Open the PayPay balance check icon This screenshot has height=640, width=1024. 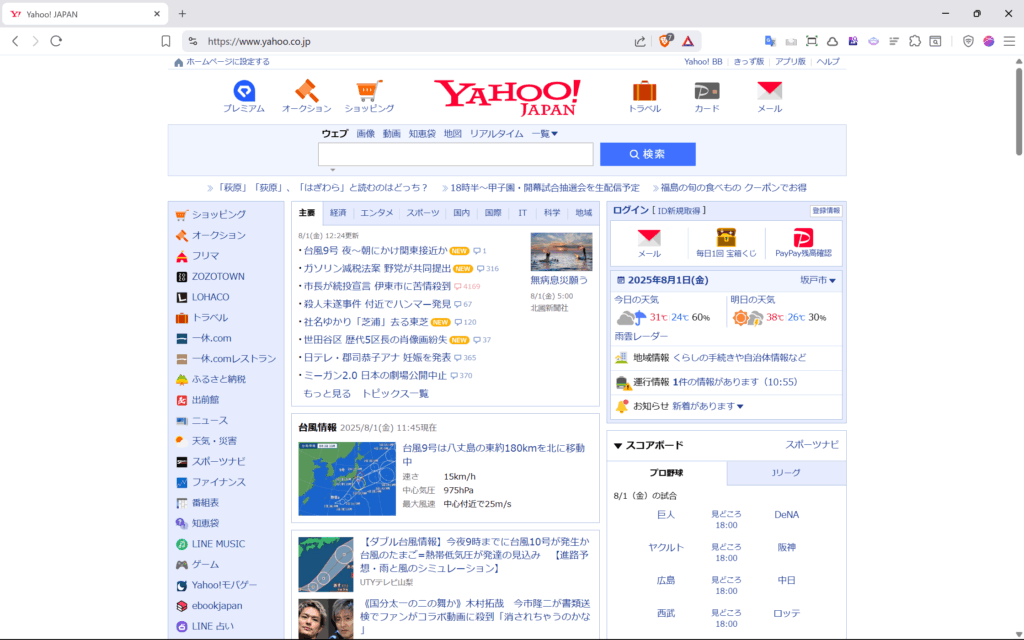(x=803, y=237)
